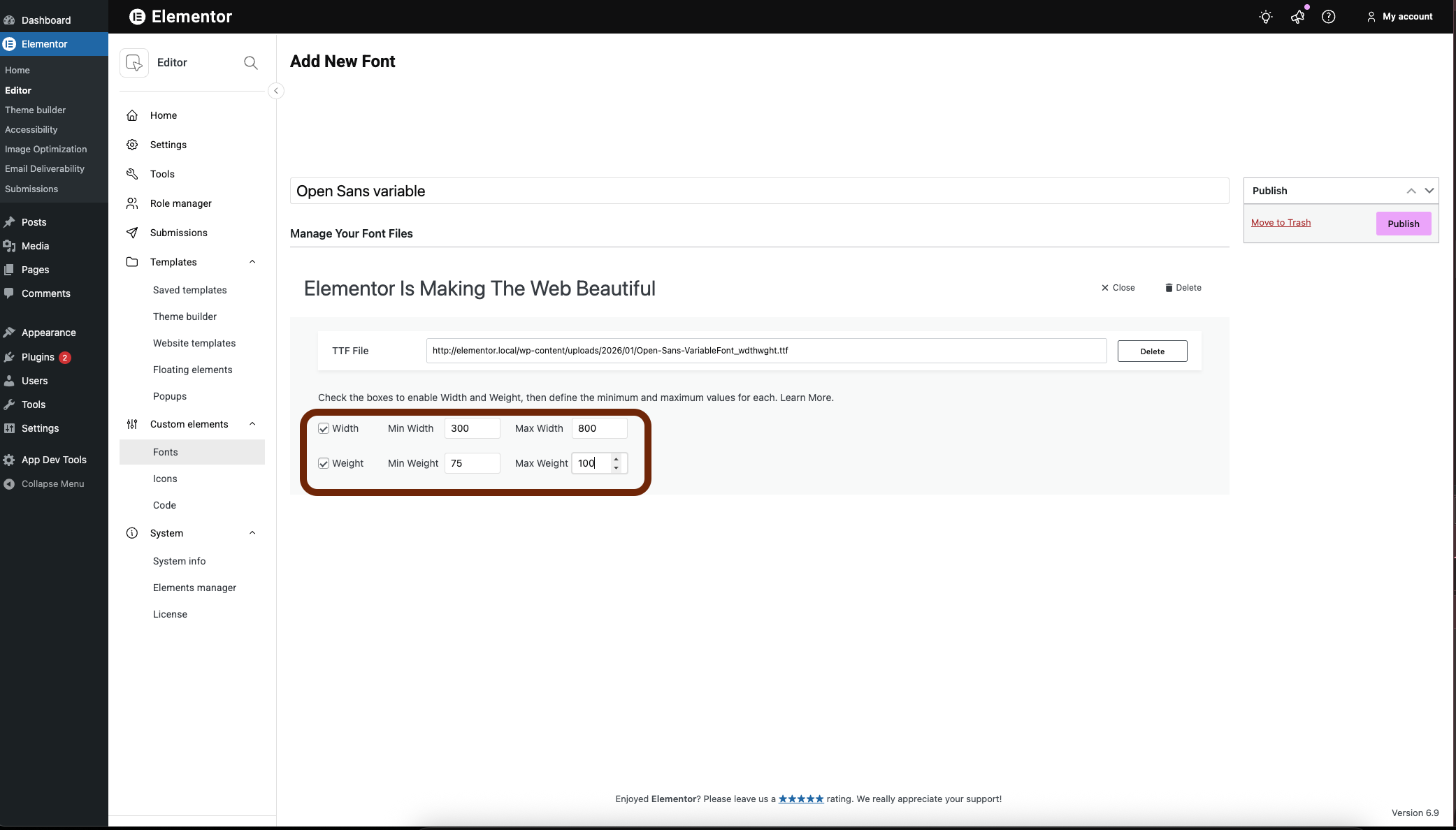Screen dimensions: 1456x830
Task: Click the Move to Trash link
Action: tap(1281, 223)
